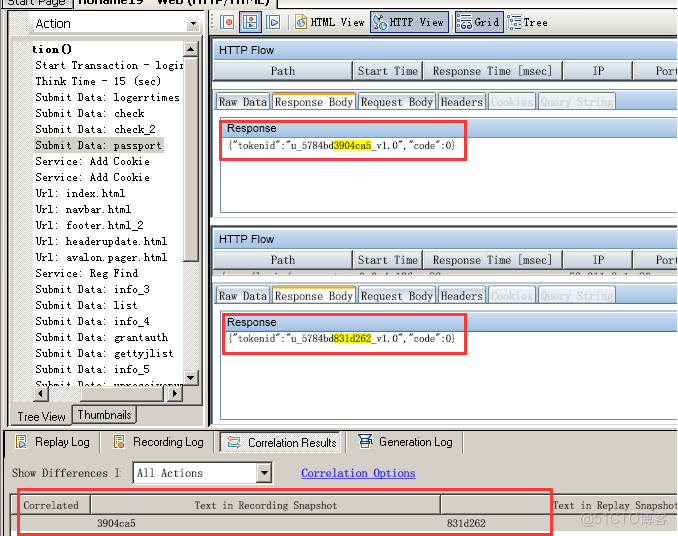Open the Recording Log tab
The image size is (678, 536).
pos(158,442)
